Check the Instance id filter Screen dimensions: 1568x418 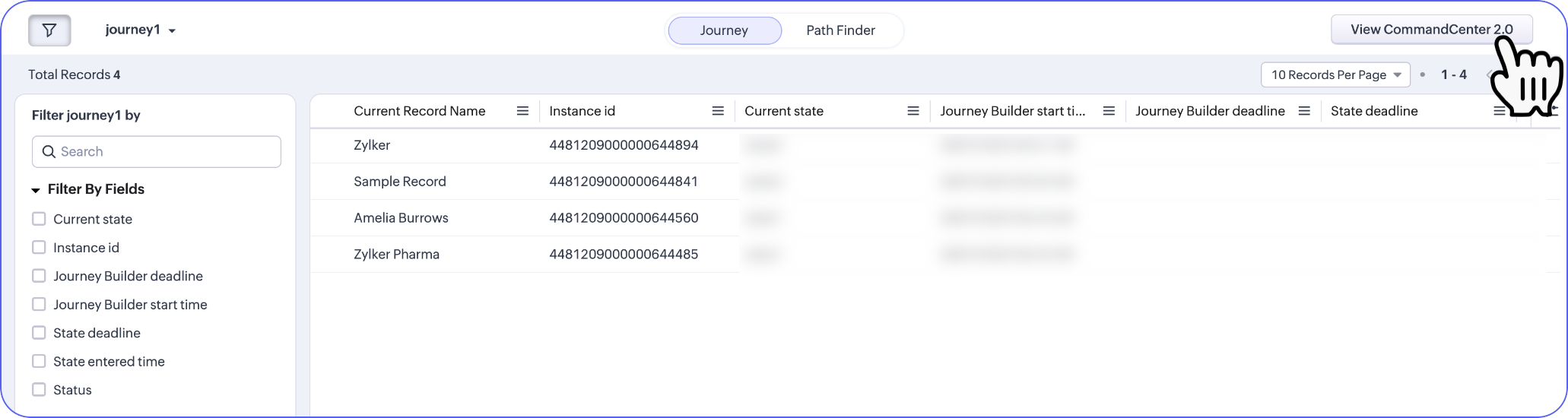(39, 247)
